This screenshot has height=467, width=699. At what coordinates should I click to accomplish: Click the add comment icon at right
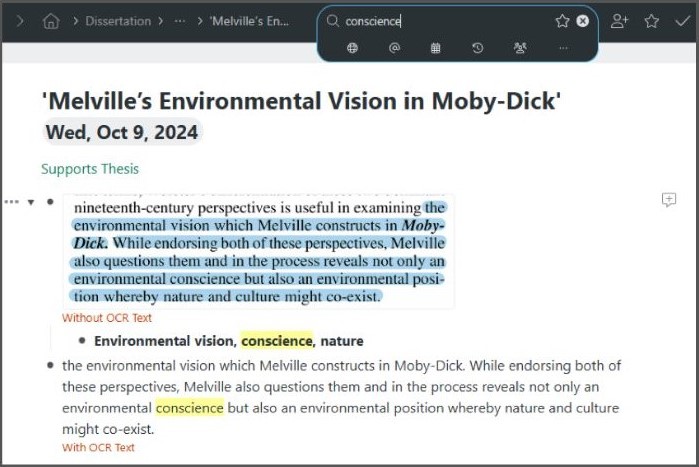tap(669, 201)
